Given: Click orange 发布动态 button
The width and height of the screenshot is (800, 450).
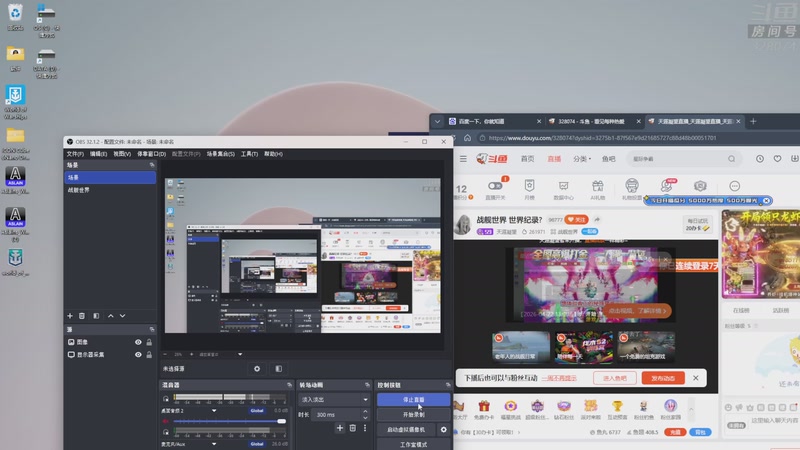Looking at the screenshot, I should (663, 378).
